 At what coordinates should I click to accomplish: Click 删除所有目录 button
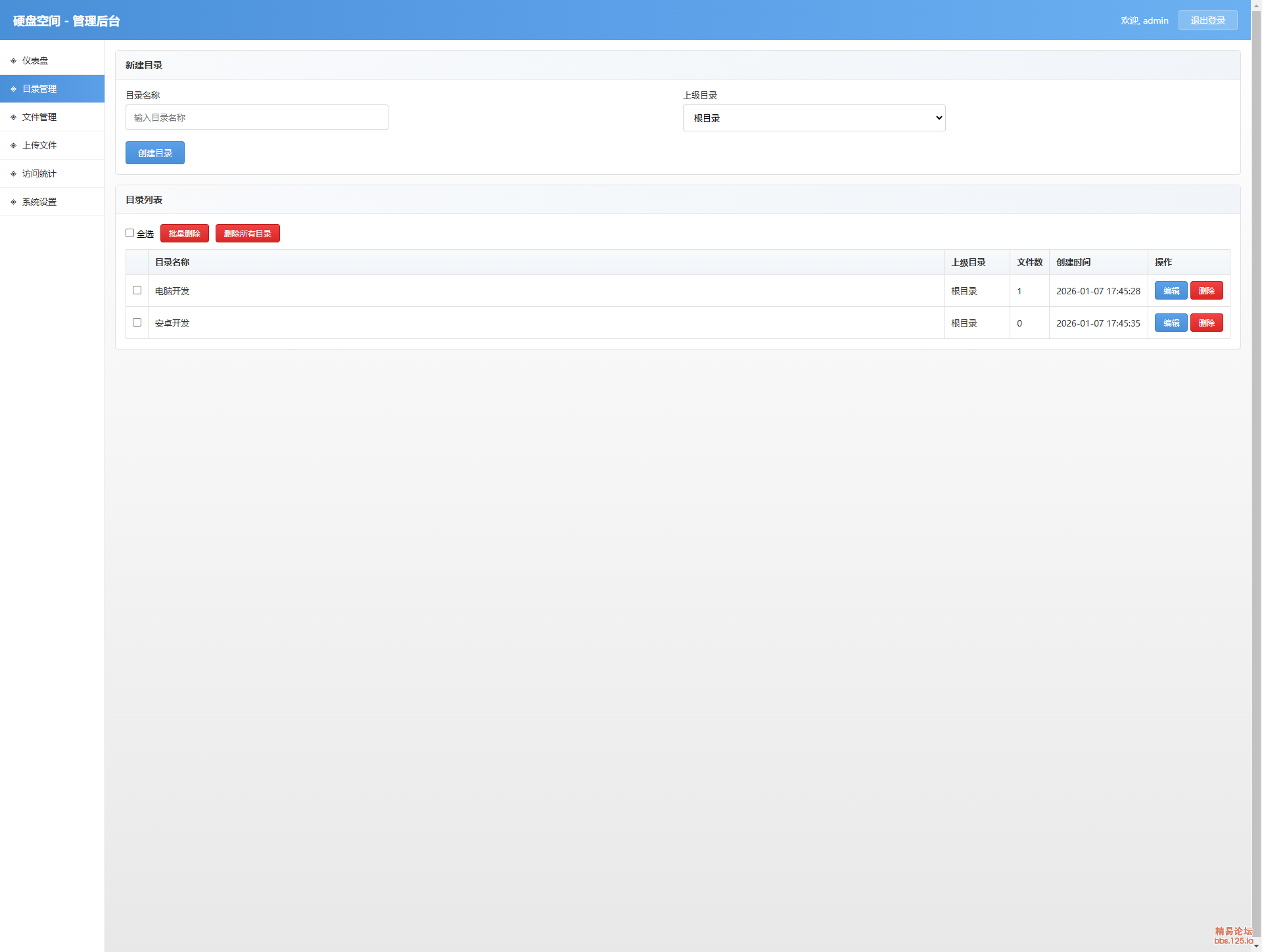point(247,233)
